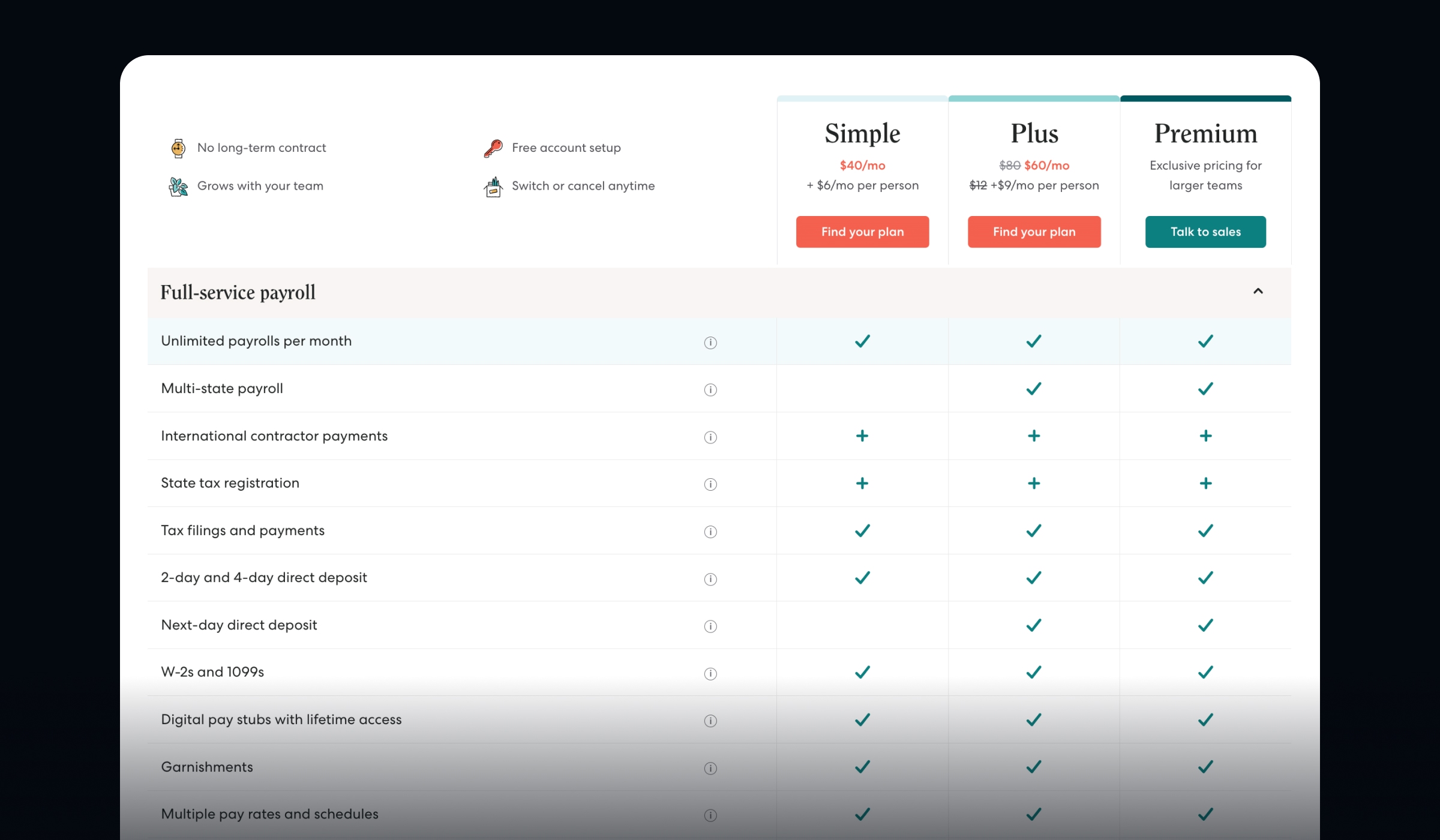Click Find your plan under Simple
Image resolution: width=1440 pixels, height=840 pixels.
point(862,232)
